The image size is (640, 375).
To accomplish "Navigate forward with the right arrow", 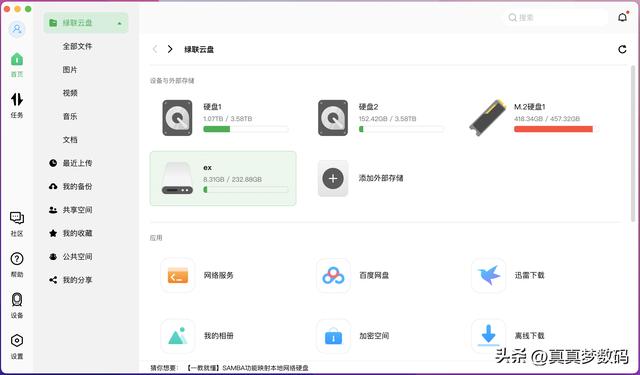I will 170,49.
